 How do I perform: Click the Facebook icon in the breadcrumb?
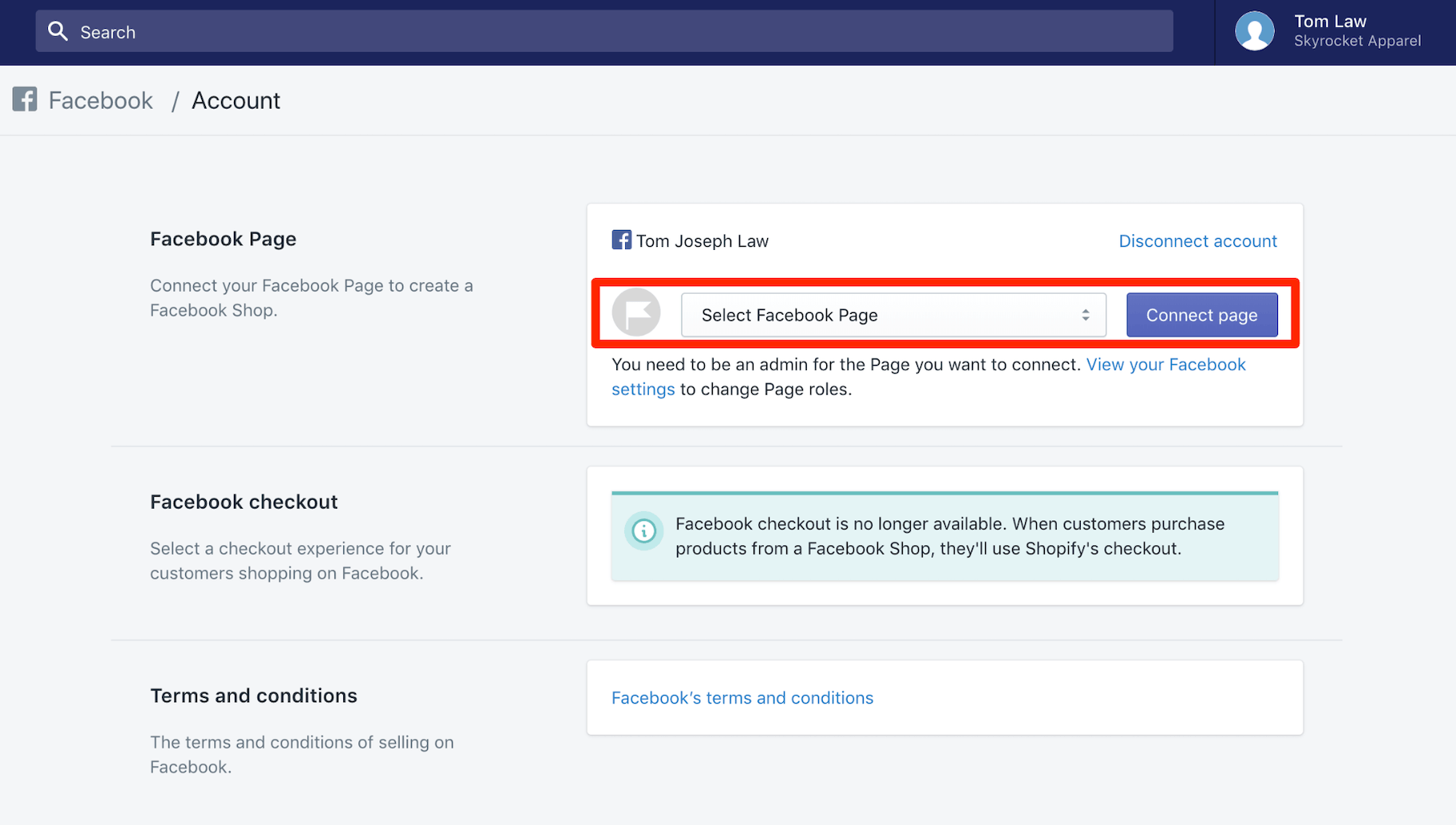click(x=24, y=99)
